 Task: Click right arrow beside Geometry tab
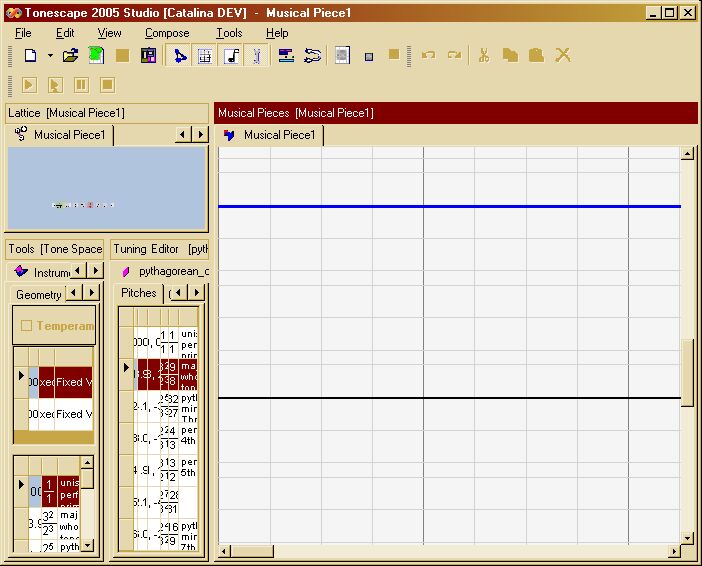(92, 293)
